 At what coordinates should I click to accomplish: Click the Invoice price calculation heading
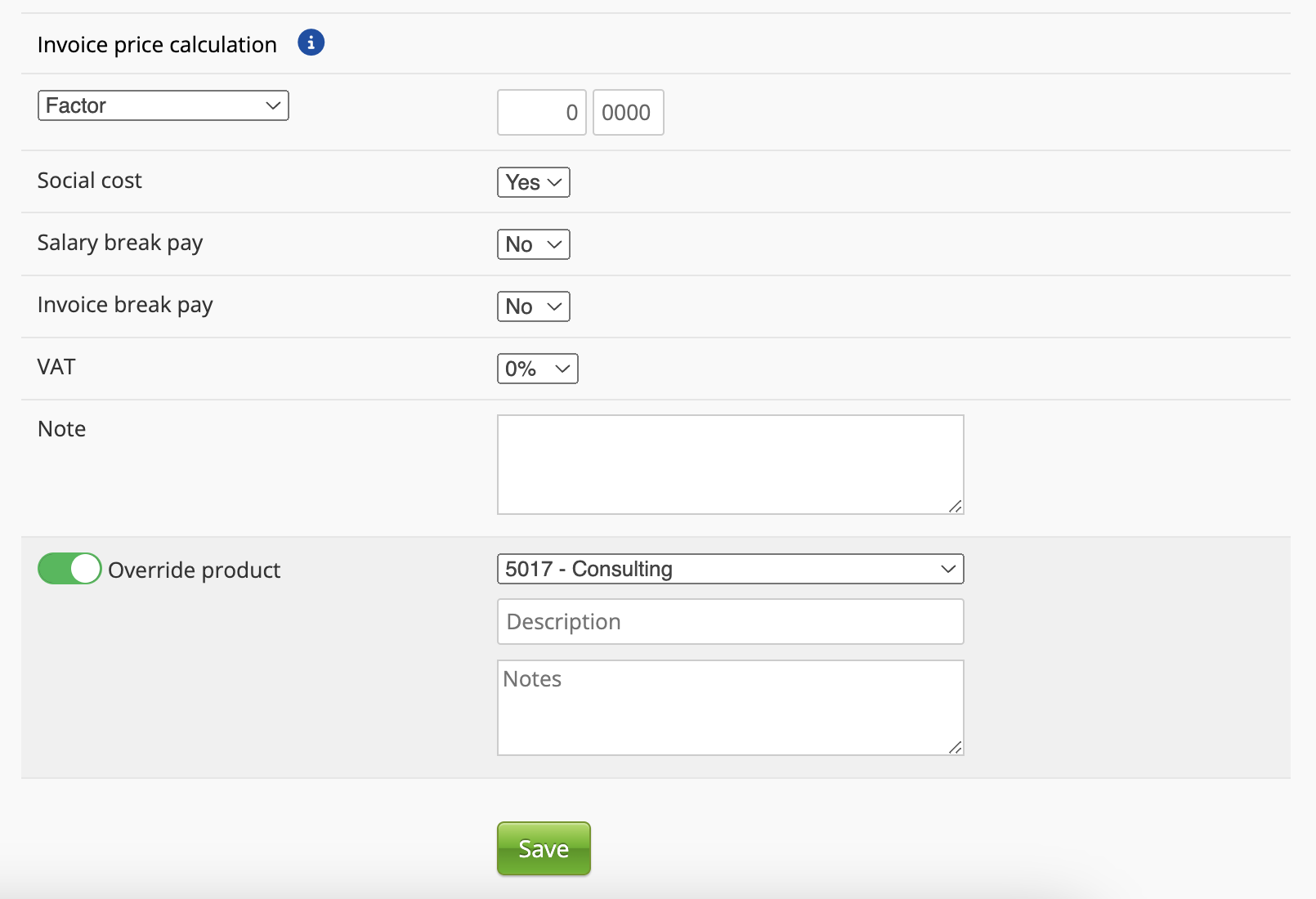click(x=157, y=45)
